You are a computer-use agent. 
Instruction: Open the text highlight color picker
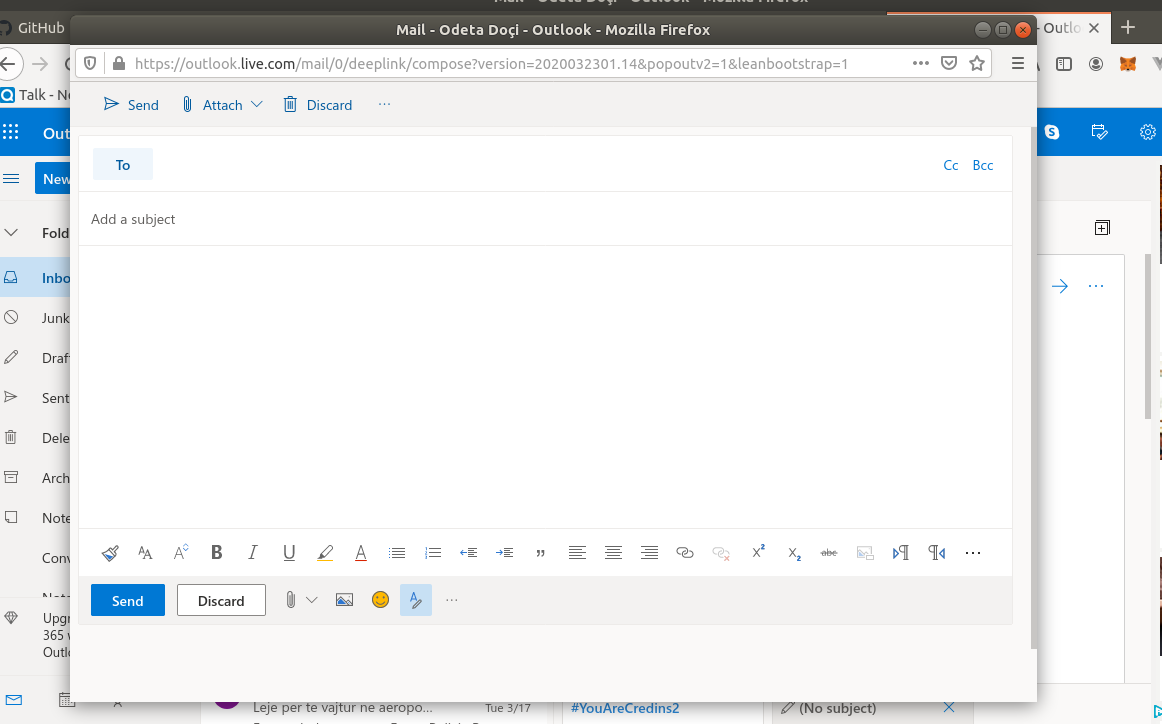pyautogui.click(x=325, y=553)
